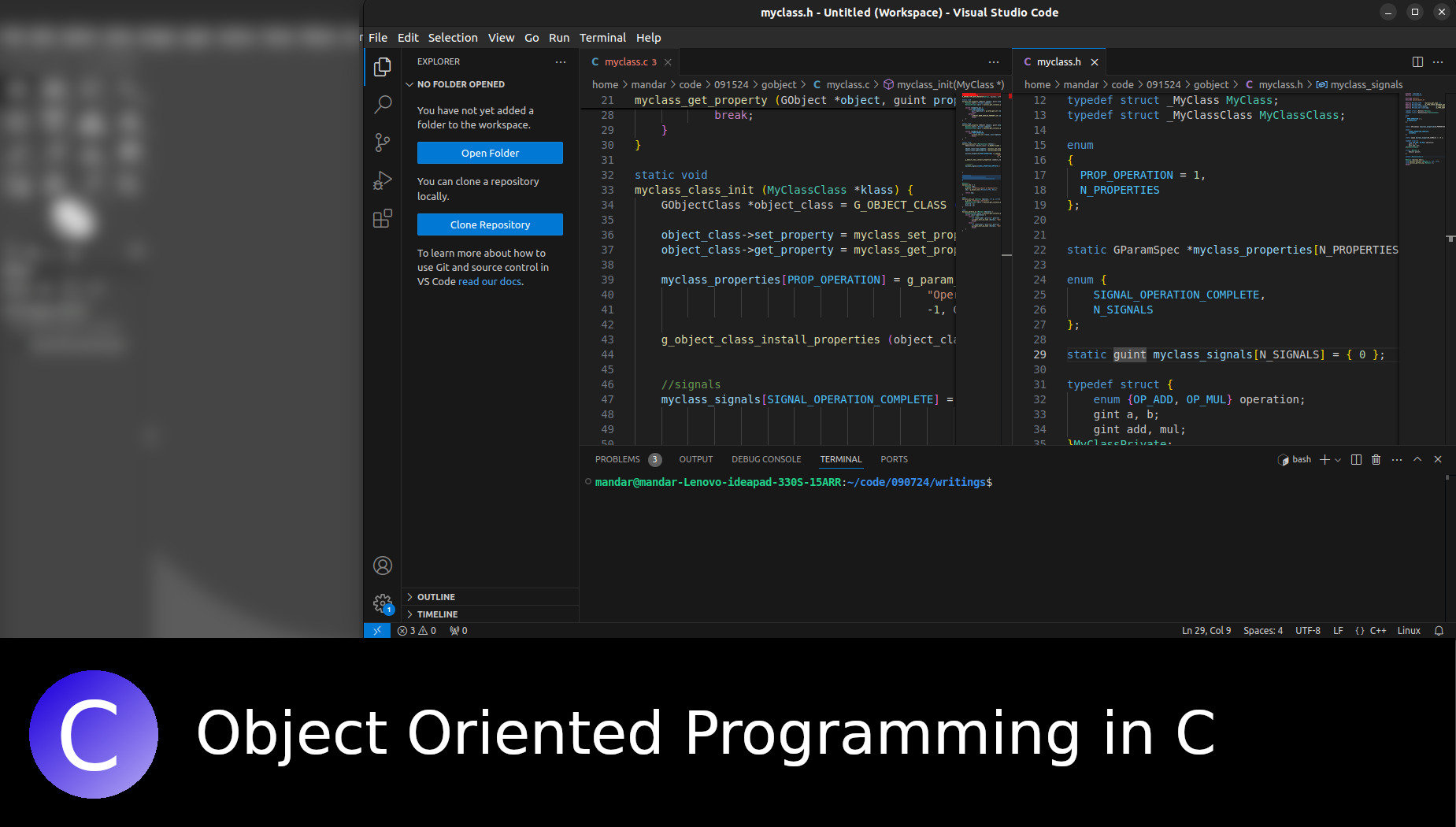Viewport: 1456px width, 827px height.
Task: Click the Clone Repository button
Action: [x=490, y=224]
